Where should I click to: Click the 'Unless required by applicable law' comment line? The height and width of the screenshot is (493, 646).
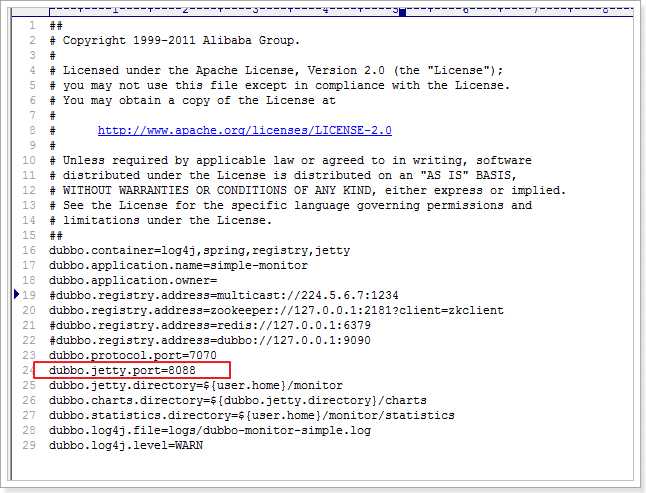(290, 160)
